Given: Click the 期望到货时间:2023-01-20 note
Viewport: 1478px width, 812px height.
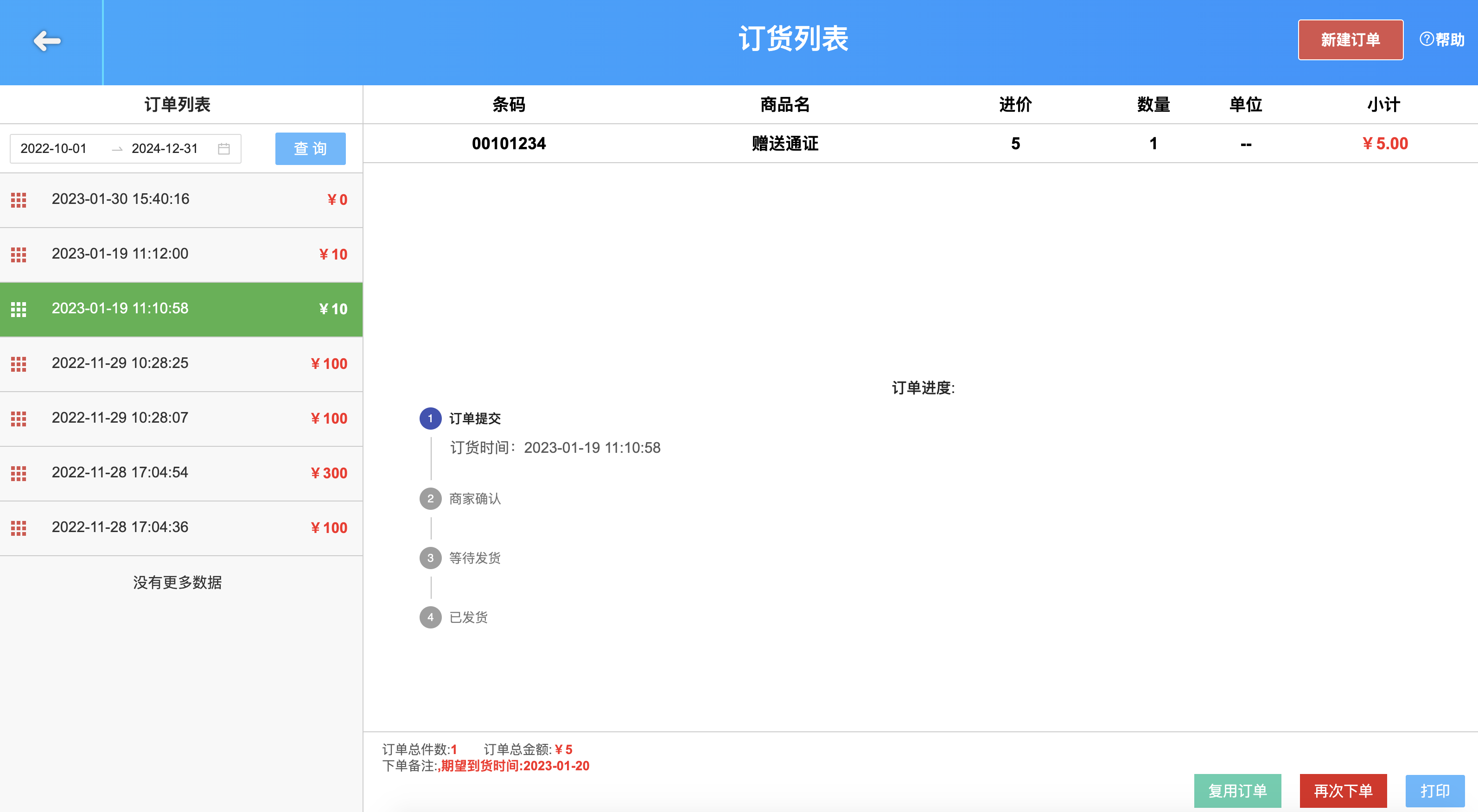Looking at the screenshot, I should [x=515, y=766].
